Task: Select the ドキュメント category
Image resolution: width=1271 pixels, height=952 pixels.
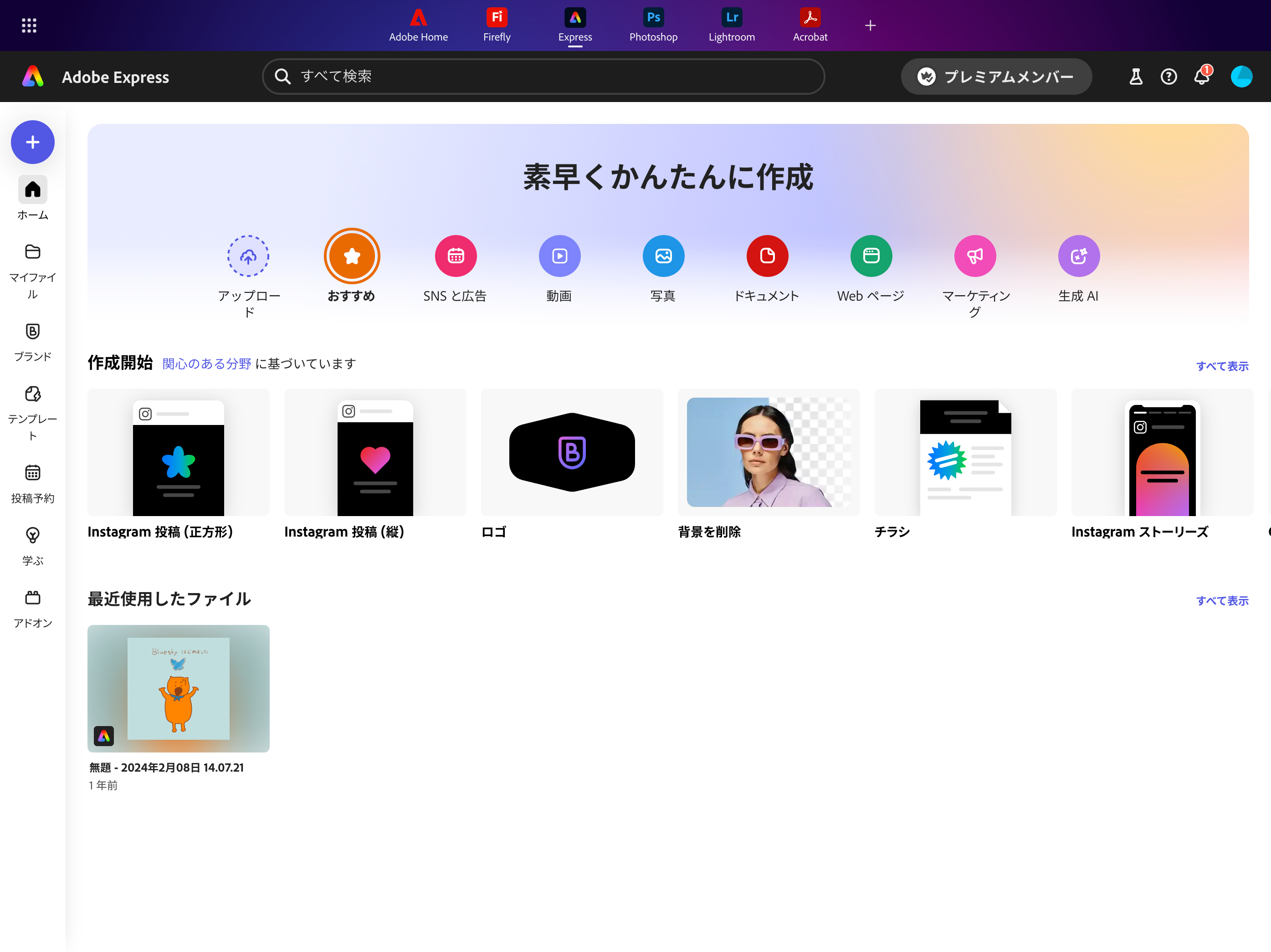Action: coord(767,256)
